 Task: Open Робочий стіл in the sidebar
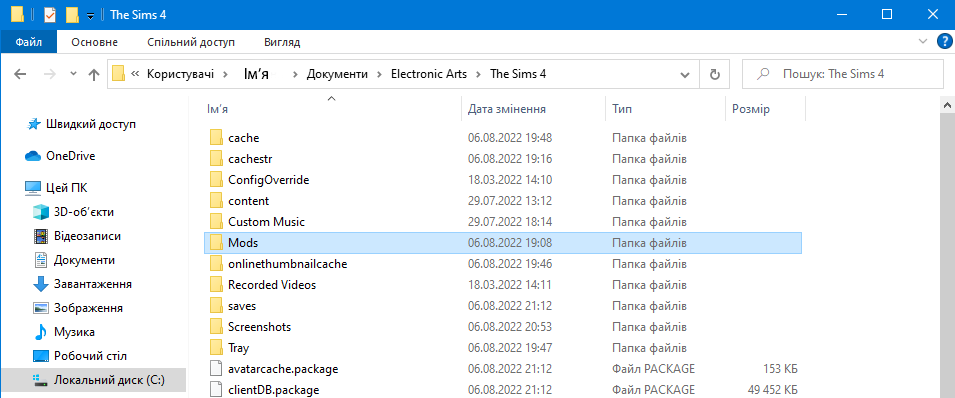pos(90,356)
